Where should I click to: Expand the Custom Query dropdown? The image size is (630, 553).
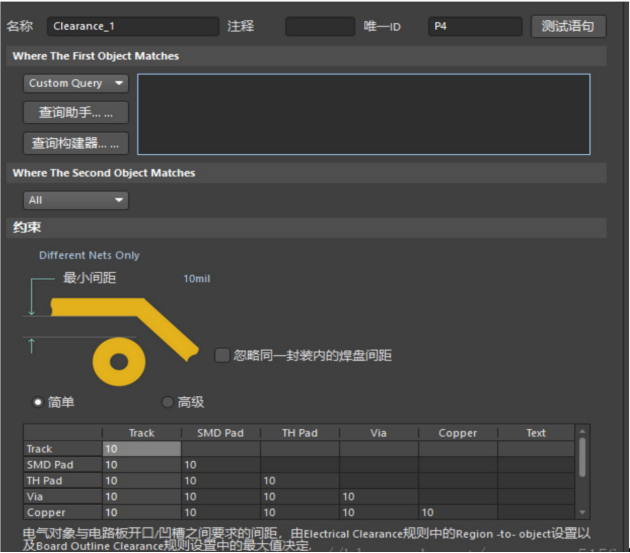click(76, 83)
